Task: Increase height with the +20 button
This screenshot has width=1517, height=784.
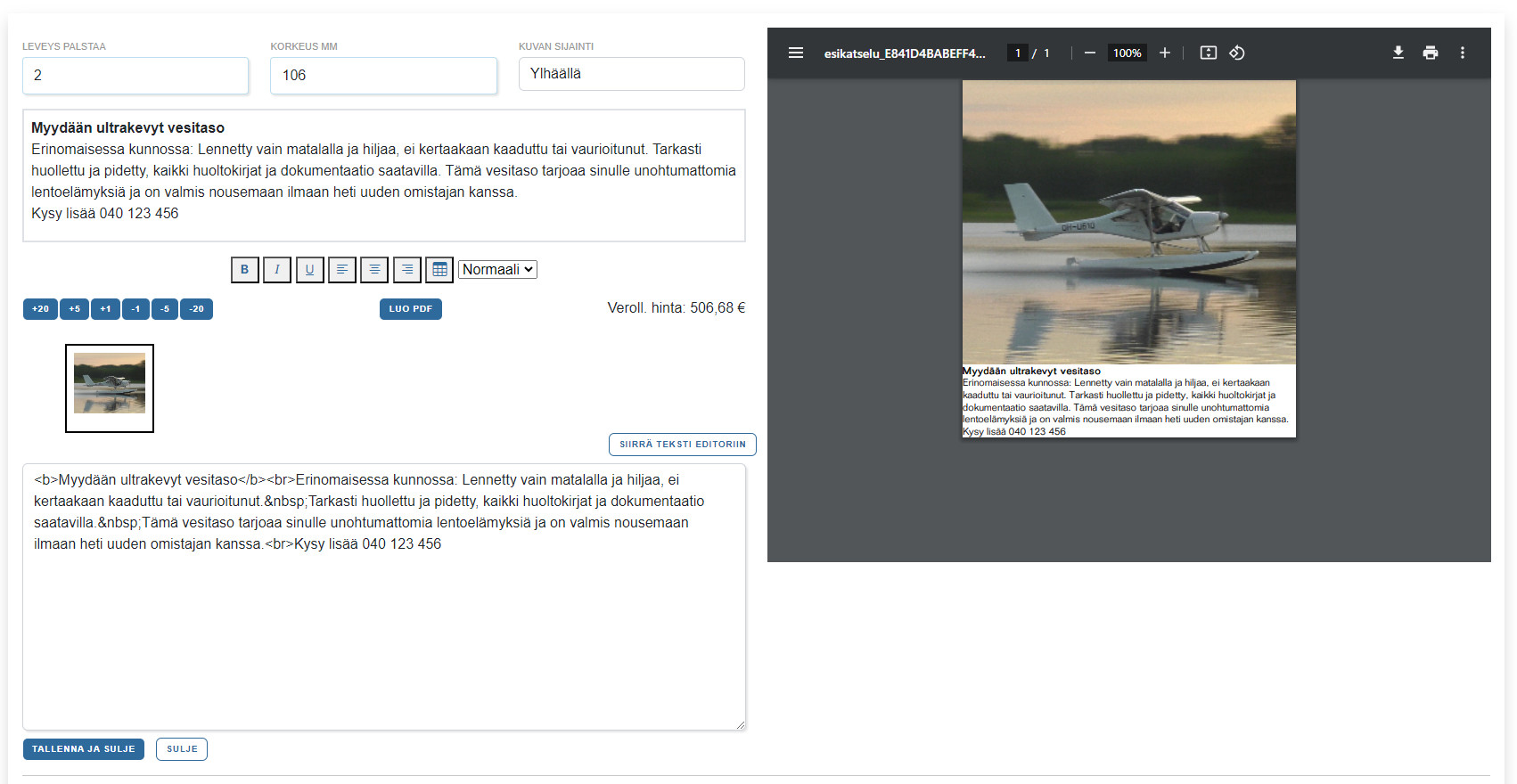Action: (40, 309)
